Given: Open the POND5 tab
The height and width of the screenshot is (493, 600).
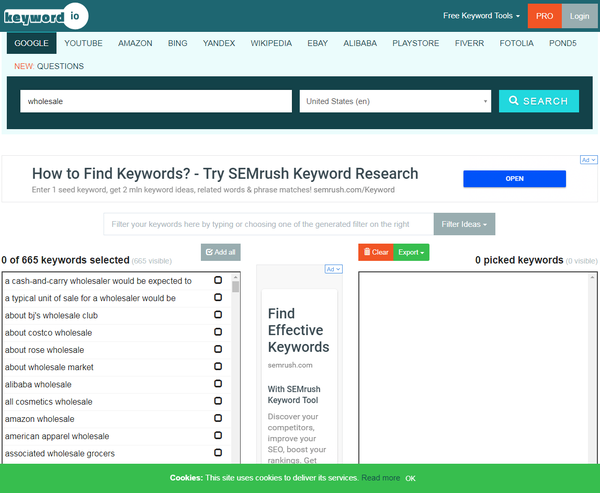Looking at the screenshot, I should pos(562,43).
